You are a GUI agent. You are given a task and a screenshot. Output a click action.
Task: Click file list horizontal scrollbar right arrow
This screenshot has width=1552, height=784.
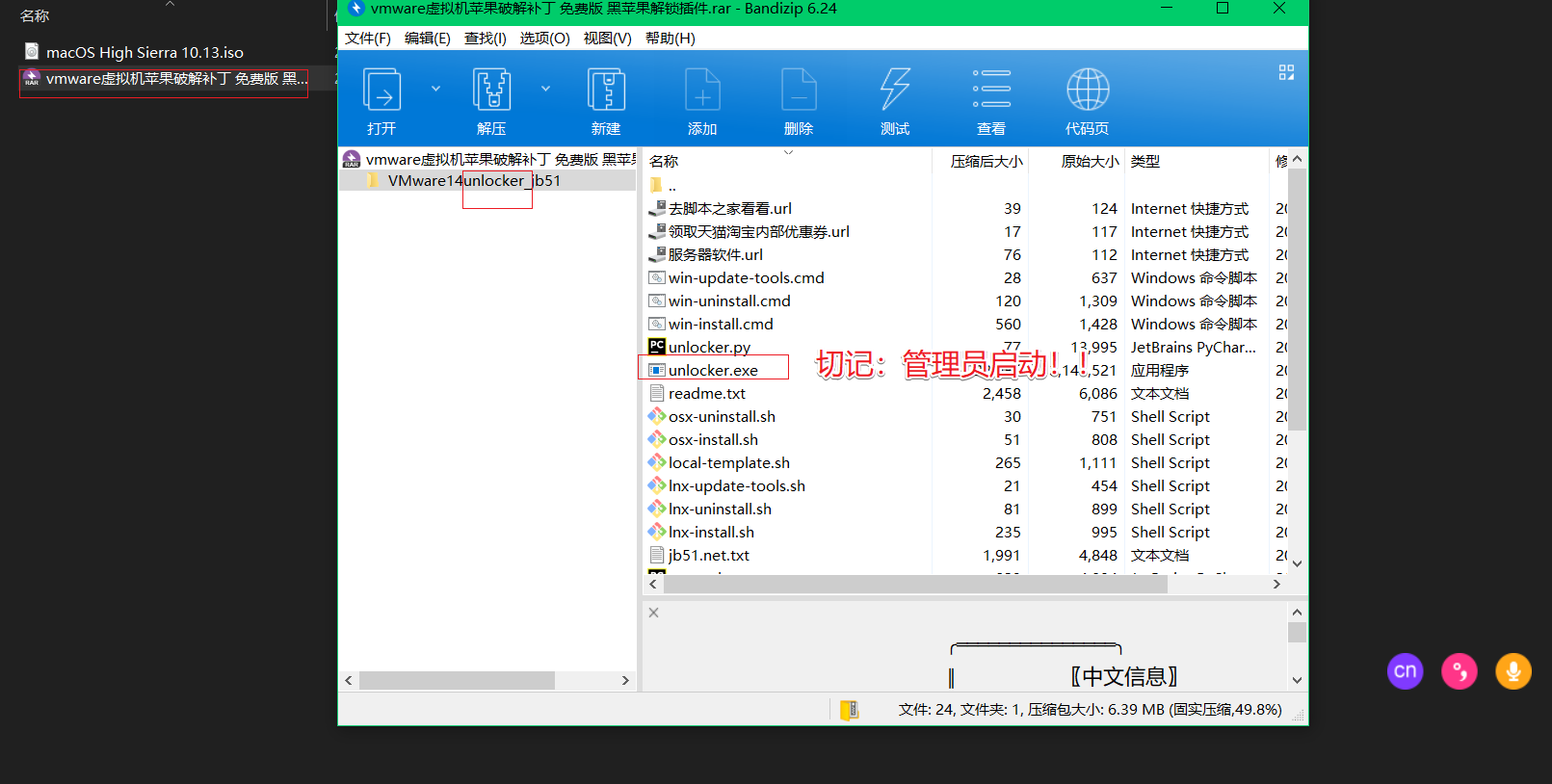click(1276, 584)
